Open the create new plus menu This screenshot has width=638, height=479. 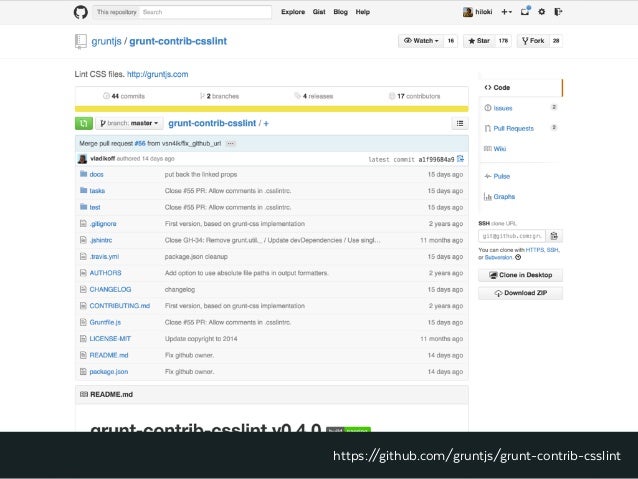coord(506,12)
